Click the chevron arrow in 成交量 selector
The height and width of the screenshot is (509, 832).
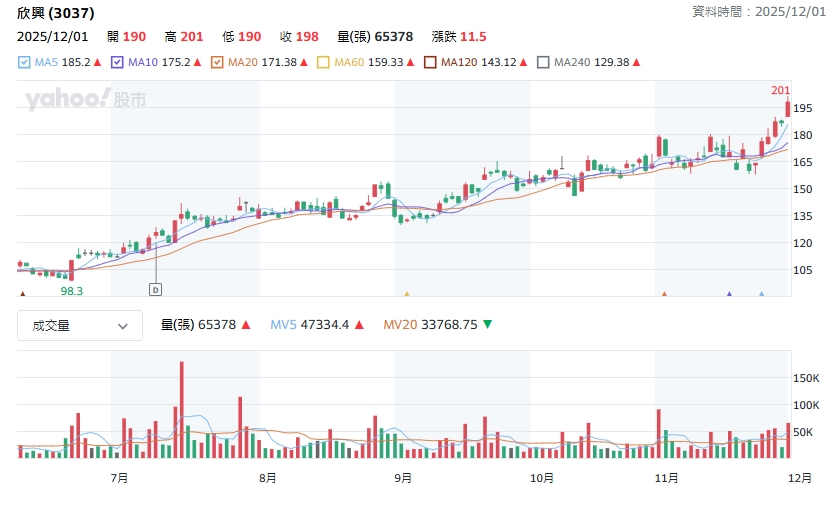(123, 325)
